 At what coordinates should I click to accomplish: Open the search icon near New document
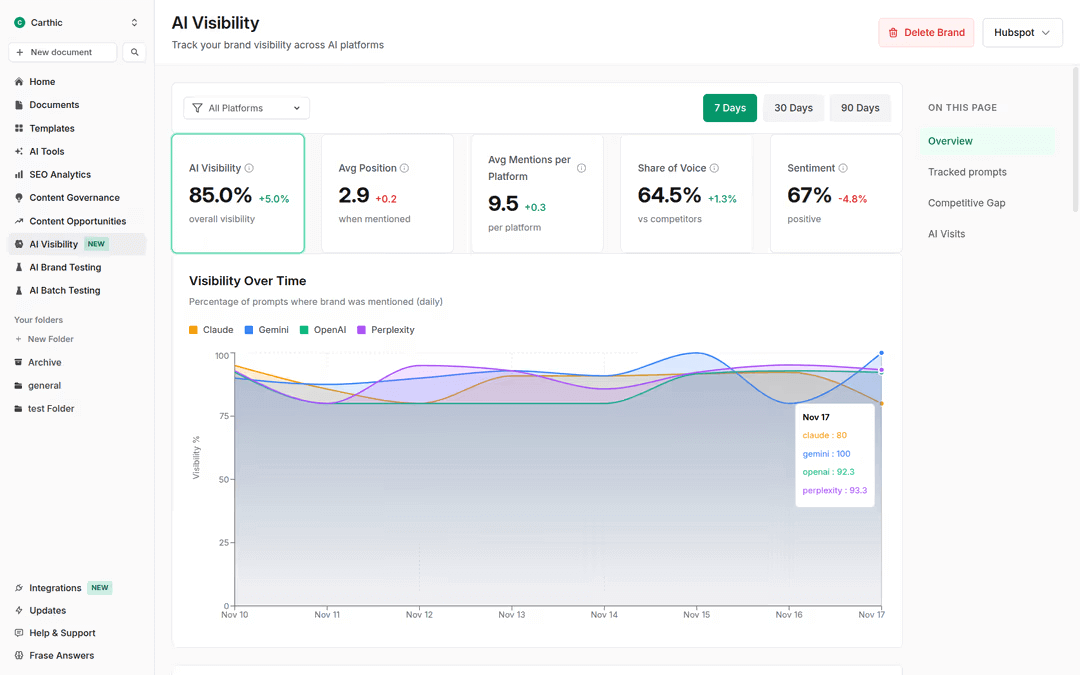pyautogui.click(x=135, y=51)
